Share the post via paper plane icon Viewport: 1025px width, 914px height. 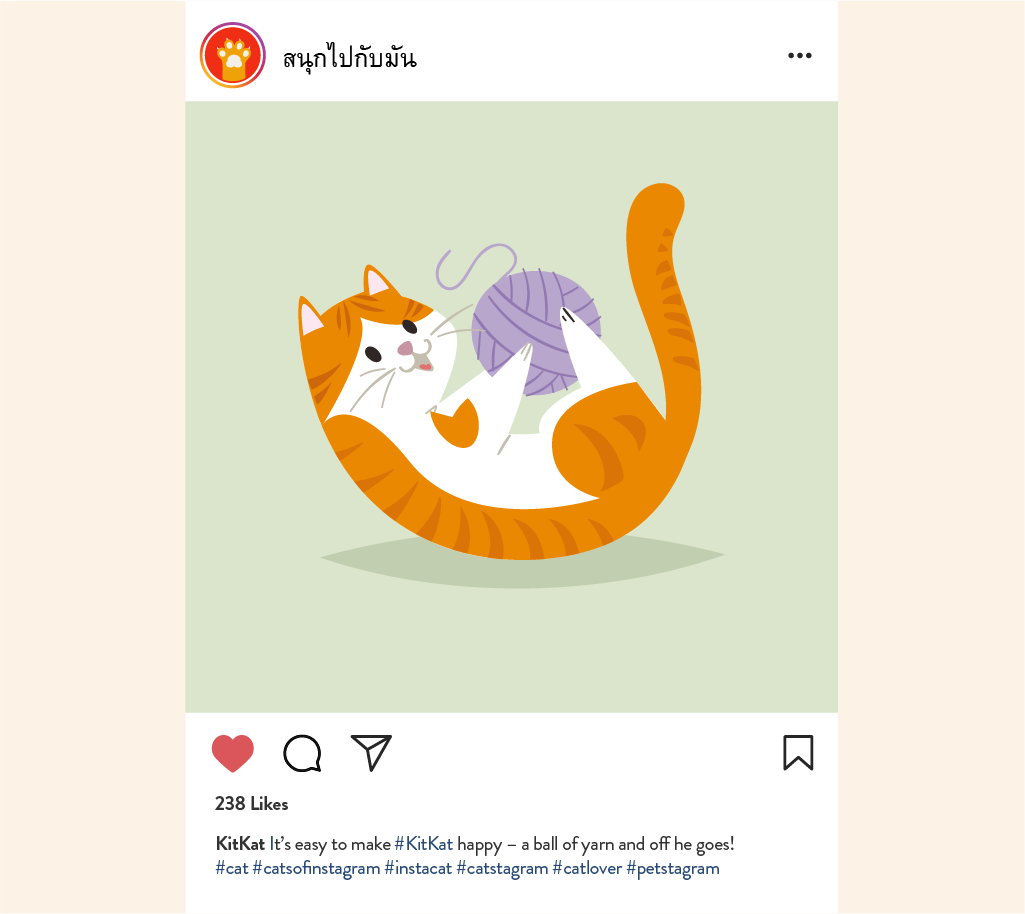coord(371,753)
